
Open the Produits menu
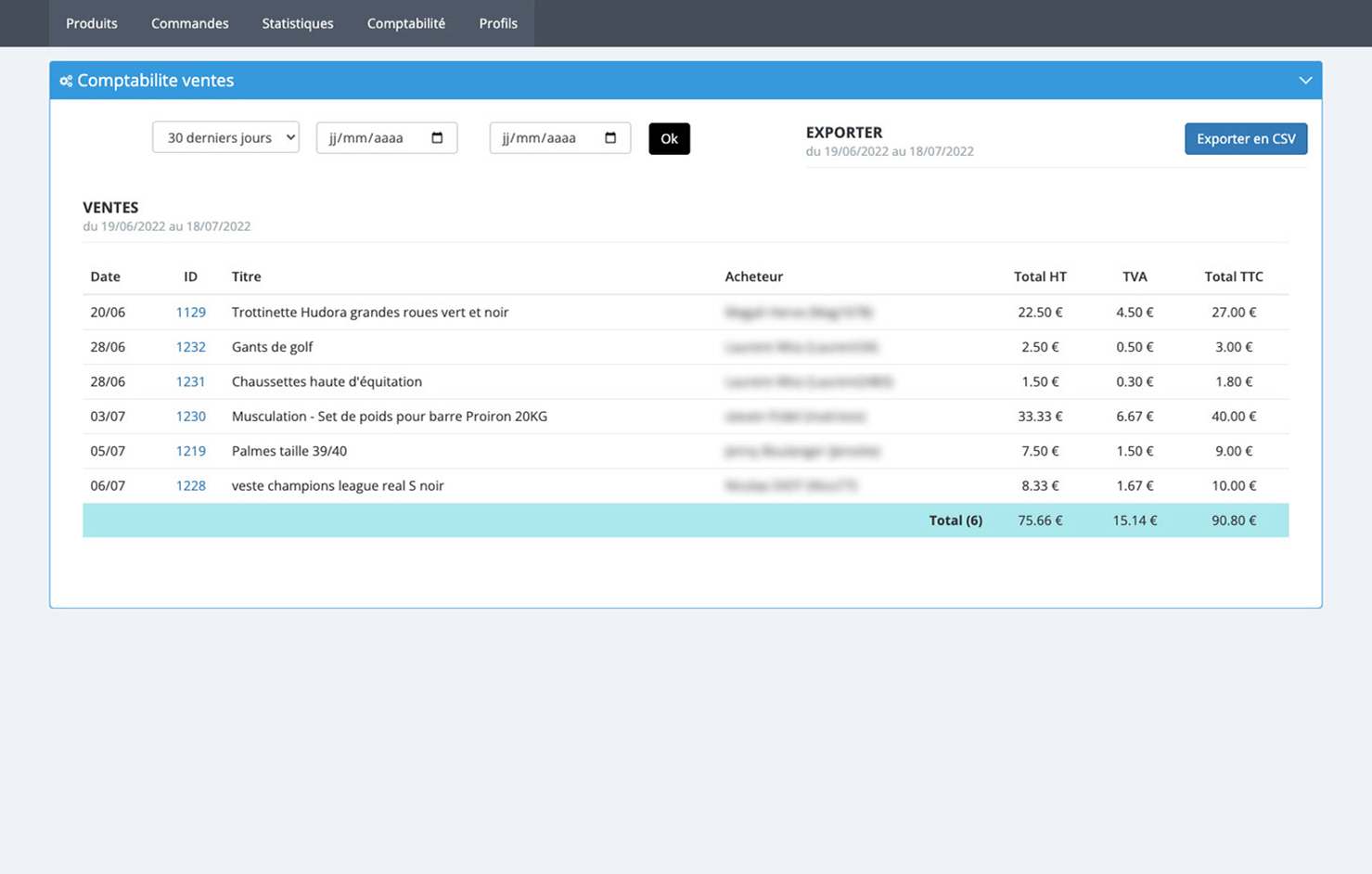[92, 23]
